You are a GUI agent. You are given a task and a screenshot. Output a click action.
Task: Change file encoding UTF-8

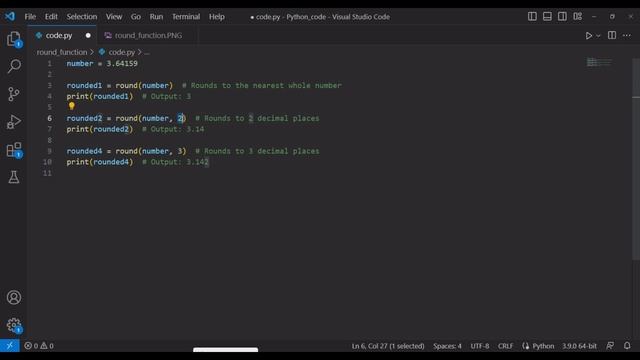coord(480,346)
